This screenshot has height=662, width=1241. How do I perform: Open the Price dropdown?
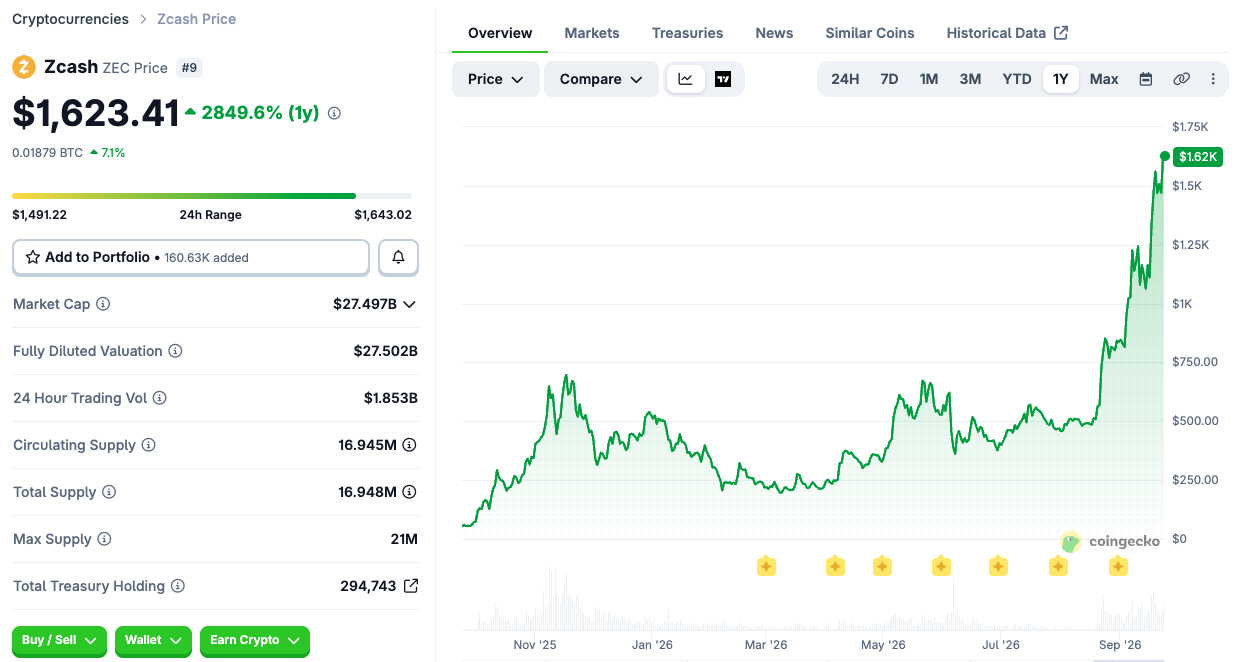pyautogui.click(x=496, y=79)
